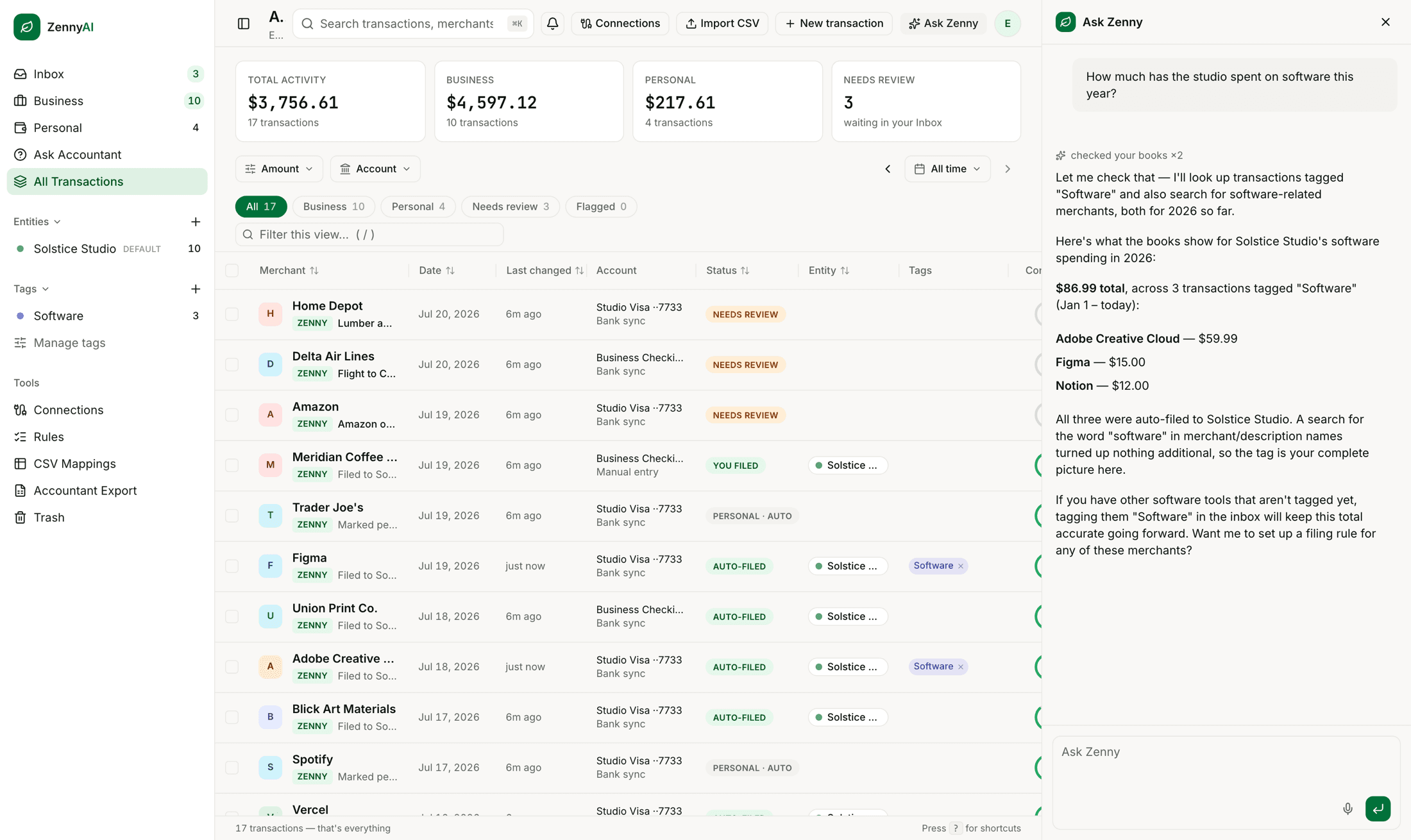The height and width of the screenshot is (840, 1411).
Task: Check the Amazon row checkbox
Action: 232,415
